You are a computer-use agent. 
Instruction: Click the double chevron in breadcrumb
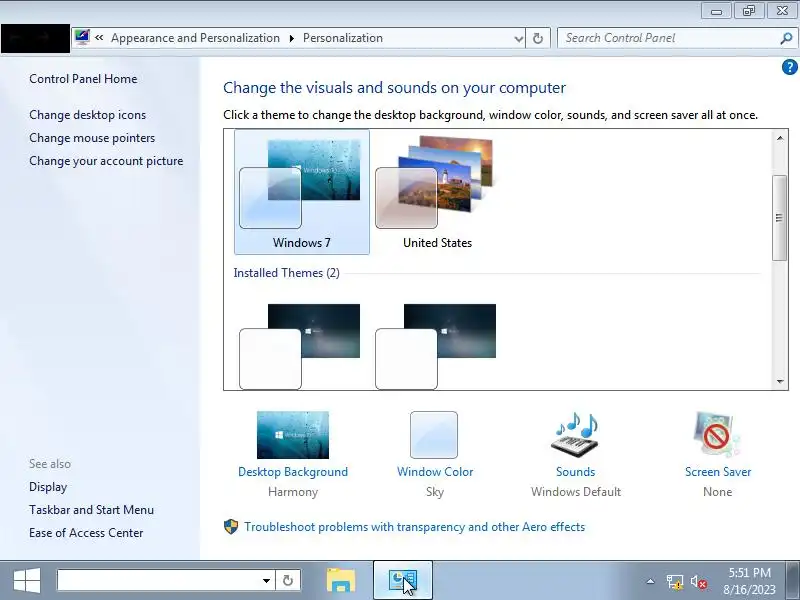point(99,37)
